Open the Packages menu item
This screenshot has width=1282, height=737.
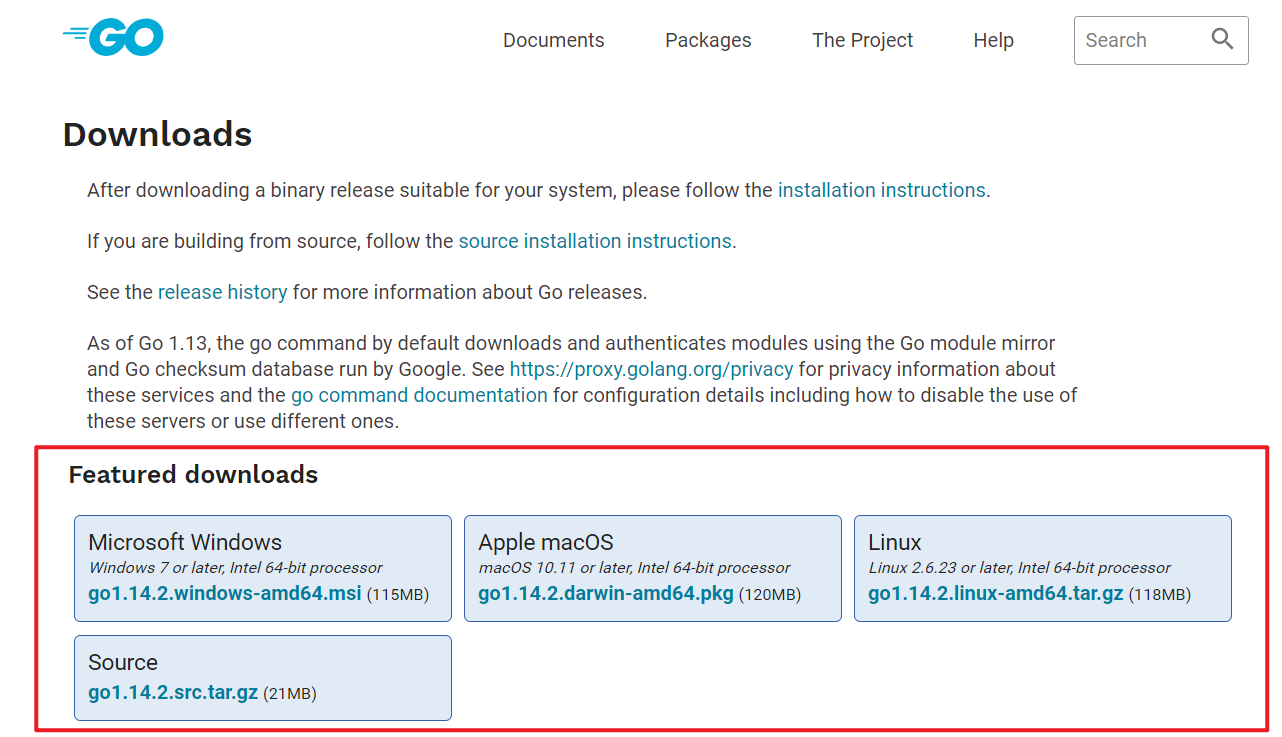(708, 40)
